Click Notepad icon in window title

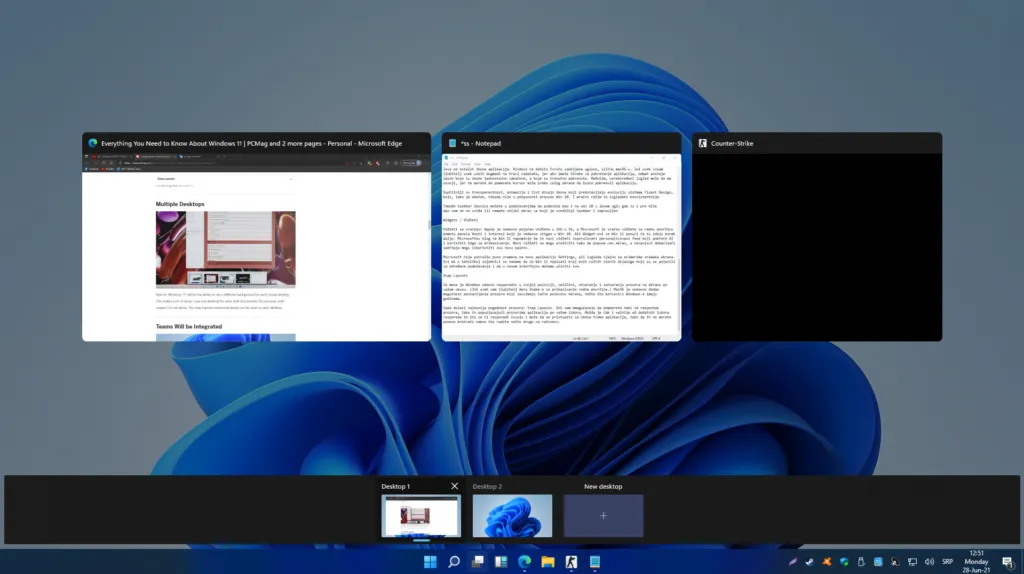pos(452,143)
